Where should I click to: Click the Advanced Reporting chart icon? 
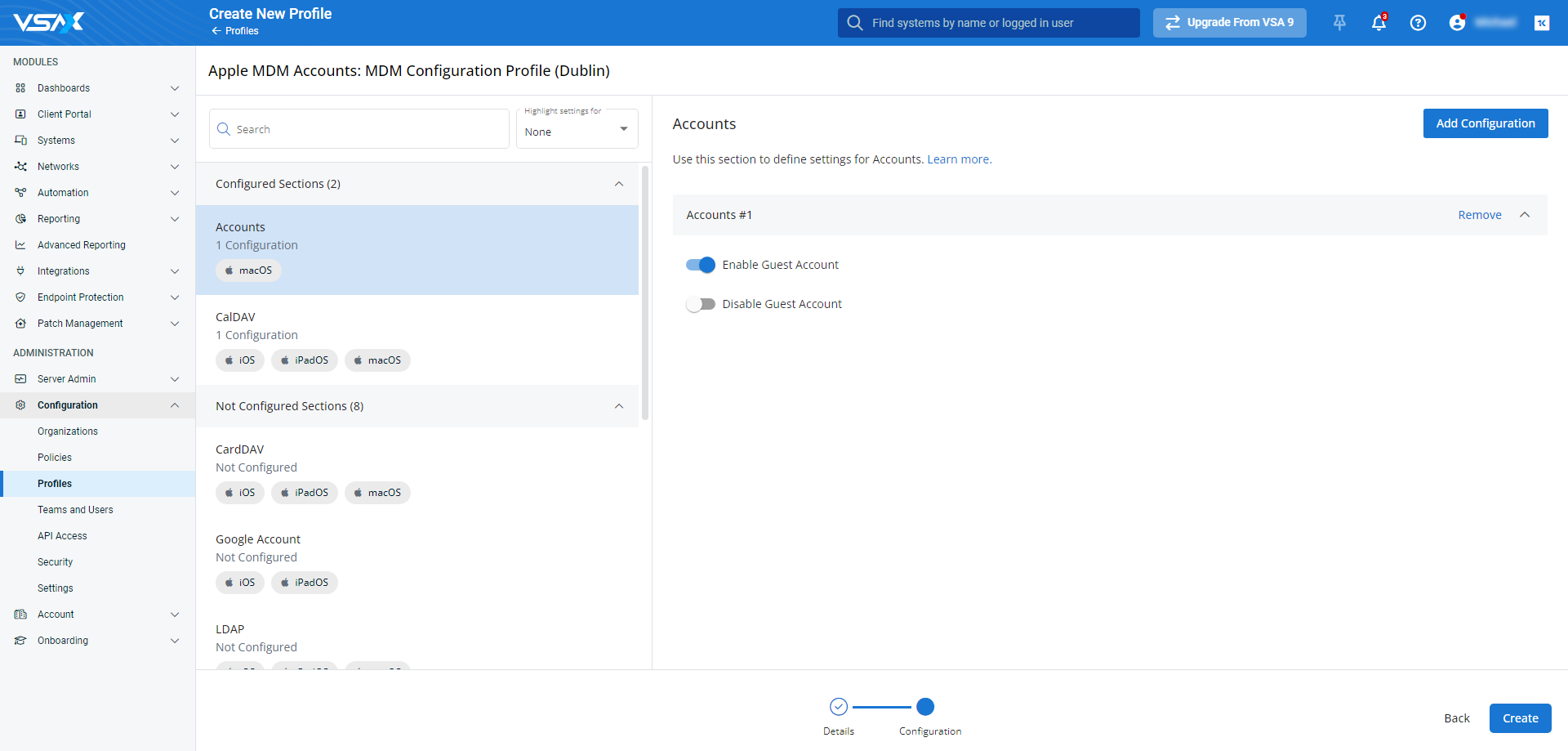click(x=20, y=245)
